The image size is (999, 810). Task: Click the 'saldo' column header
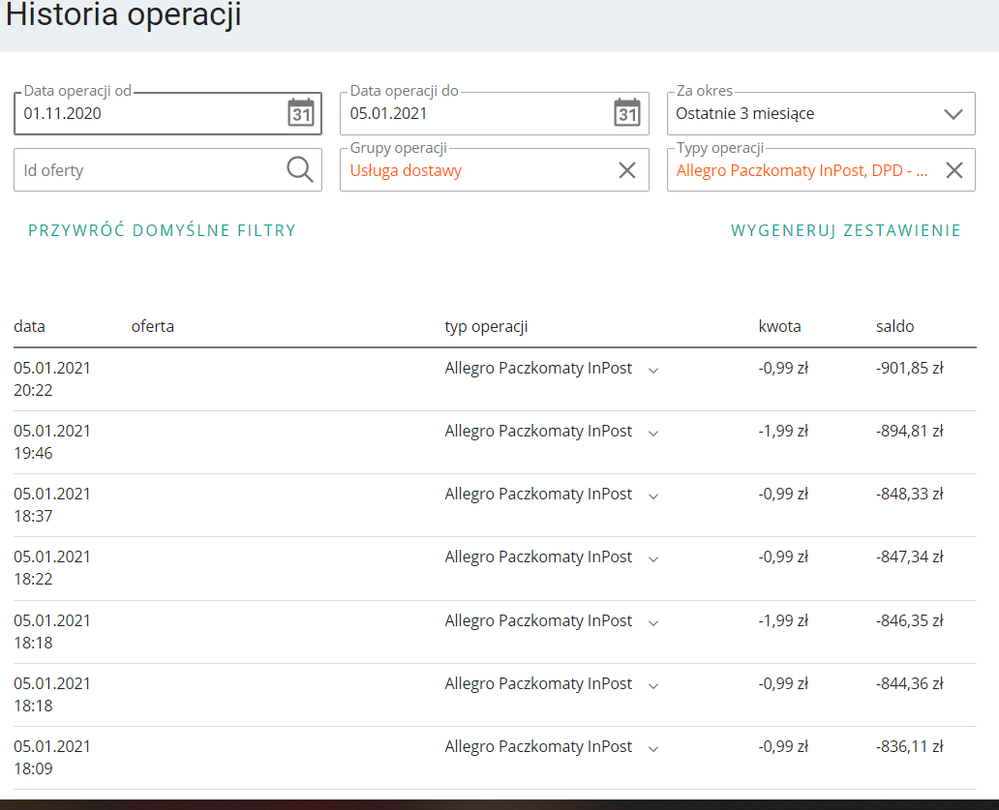tap(895, 327)
